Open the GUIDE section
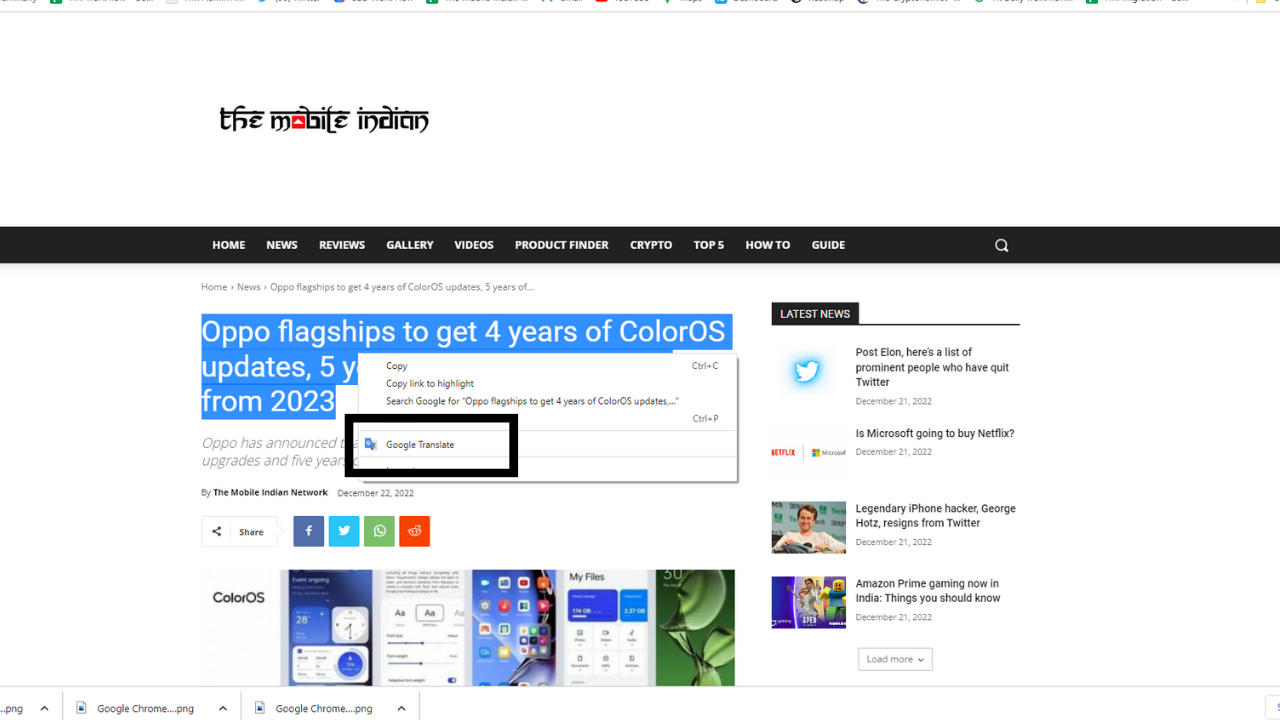 point(828,245)
